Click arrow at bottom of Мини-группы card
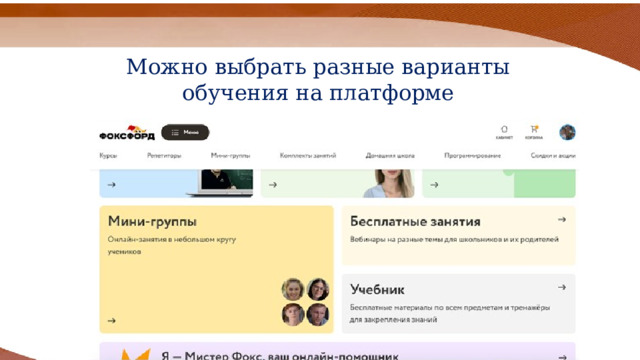640x360 pixels. pyautogui.click(x=111, y=321)
